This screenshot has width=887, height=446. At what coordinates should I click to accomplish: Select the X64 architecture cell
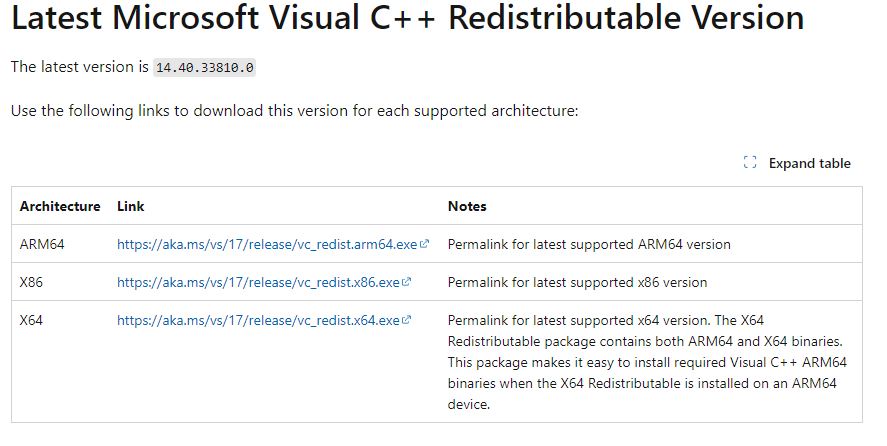click(31, 320)
